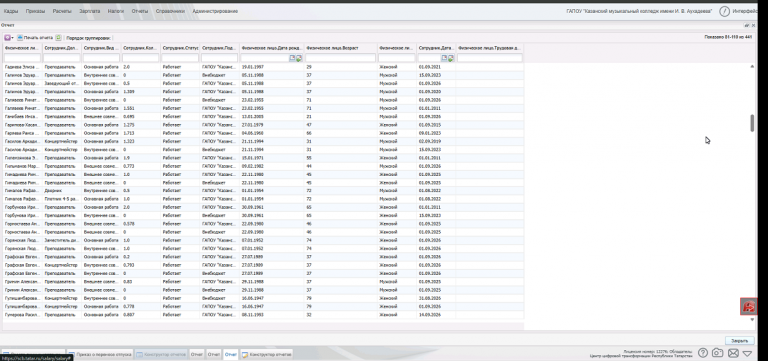Screen dimensions: 768x361
Task: Click the scroll-up arrow of the table
Action: (752, 67)
